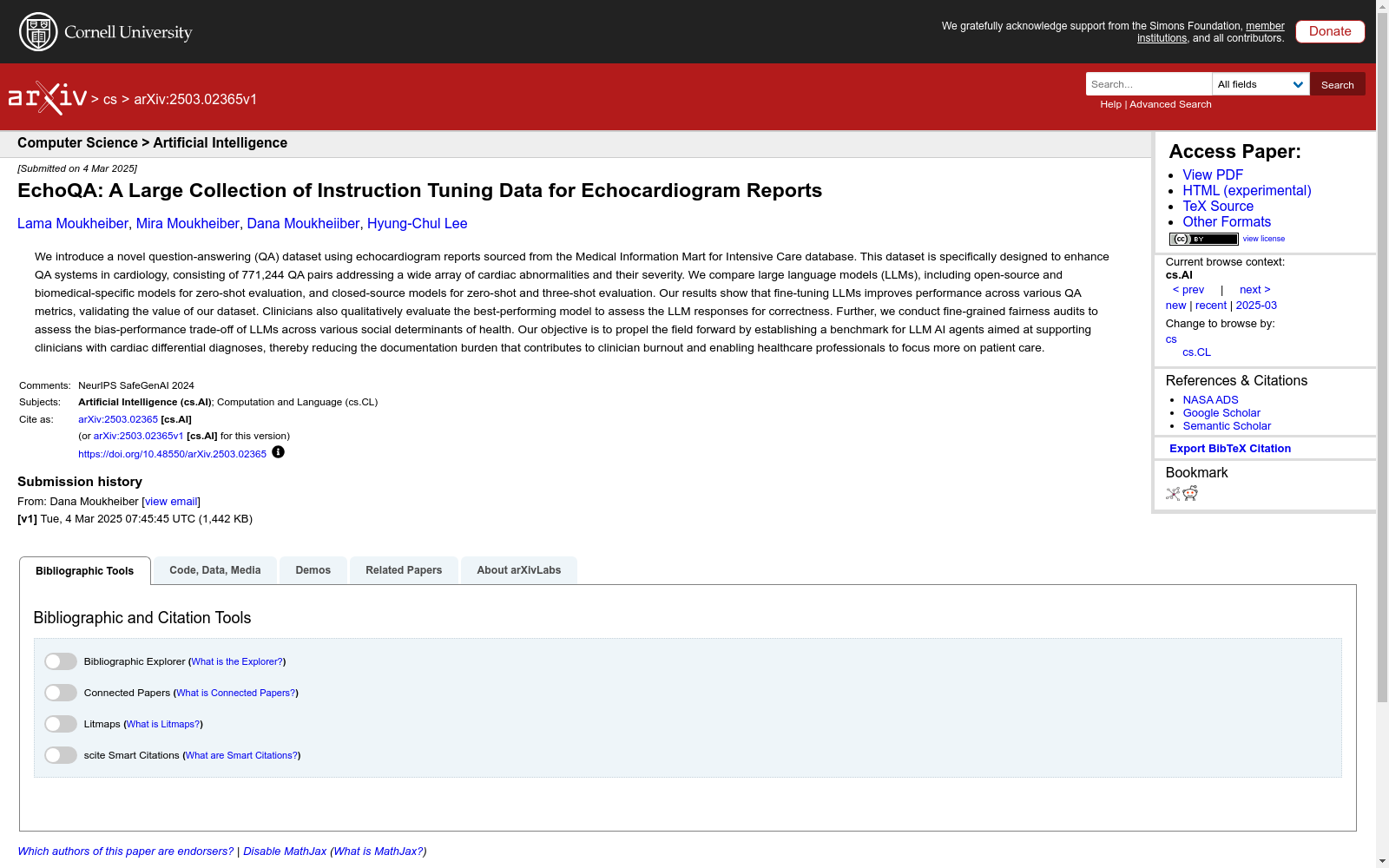Open What is the Explorer? link
The width and height of the screenshot is (1389, 868).
(x=237, y=661)
